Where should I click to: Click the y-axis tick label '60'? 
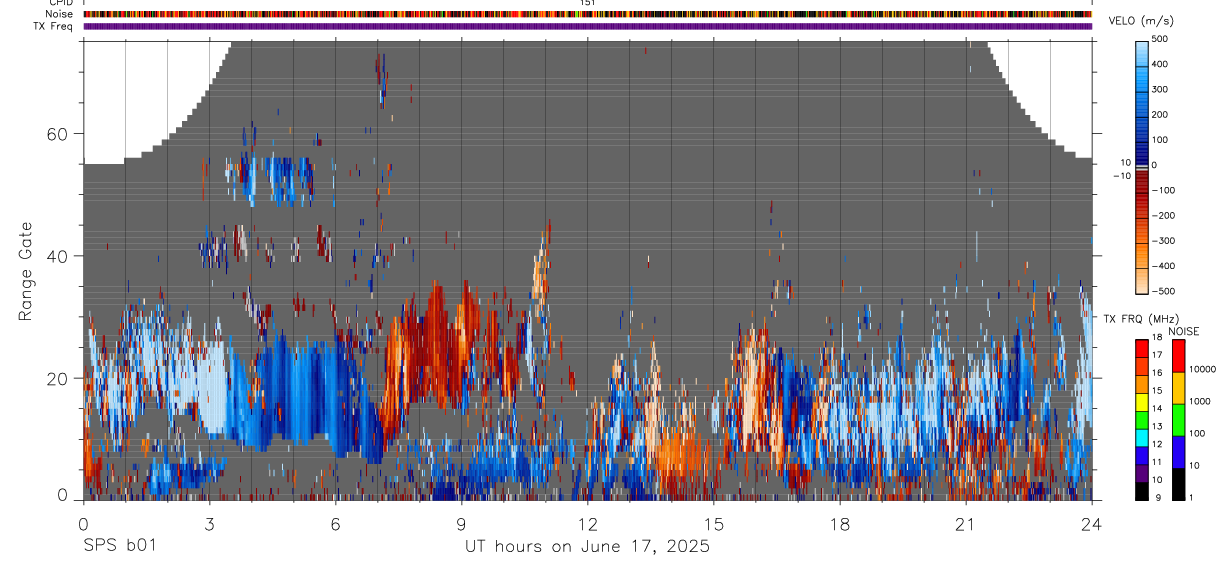click(x=59, y=134)
